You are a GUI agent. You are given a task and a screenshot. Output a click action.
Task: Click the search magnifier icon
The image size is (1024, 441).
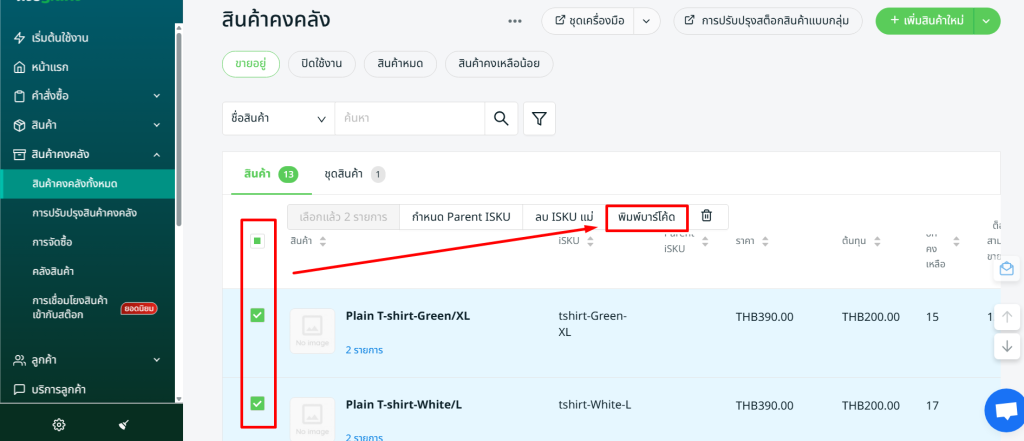(501, 119)
